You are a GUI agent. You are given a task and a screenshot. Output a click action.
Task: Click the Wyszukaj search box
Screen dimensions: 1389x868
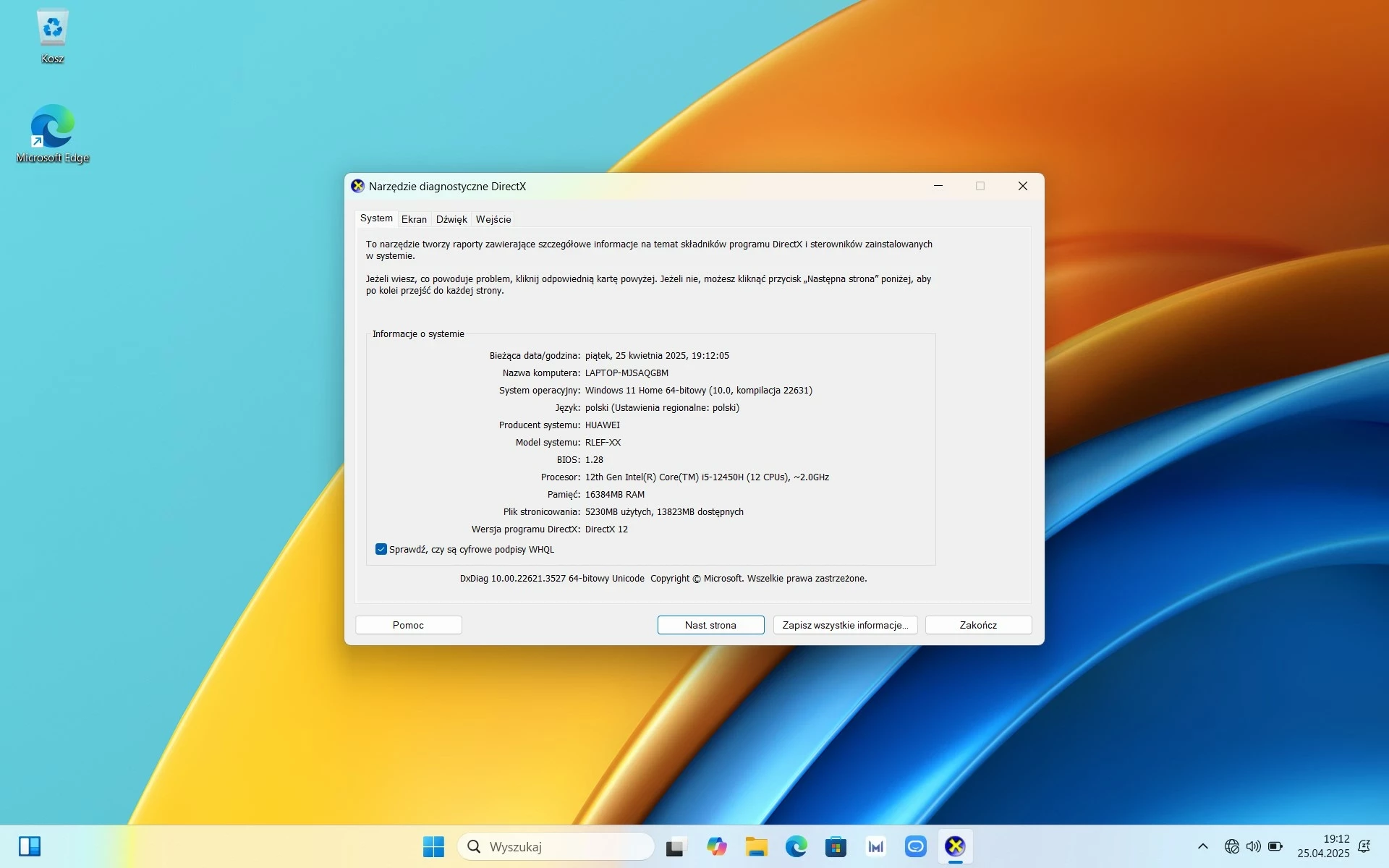click(556, 846)
